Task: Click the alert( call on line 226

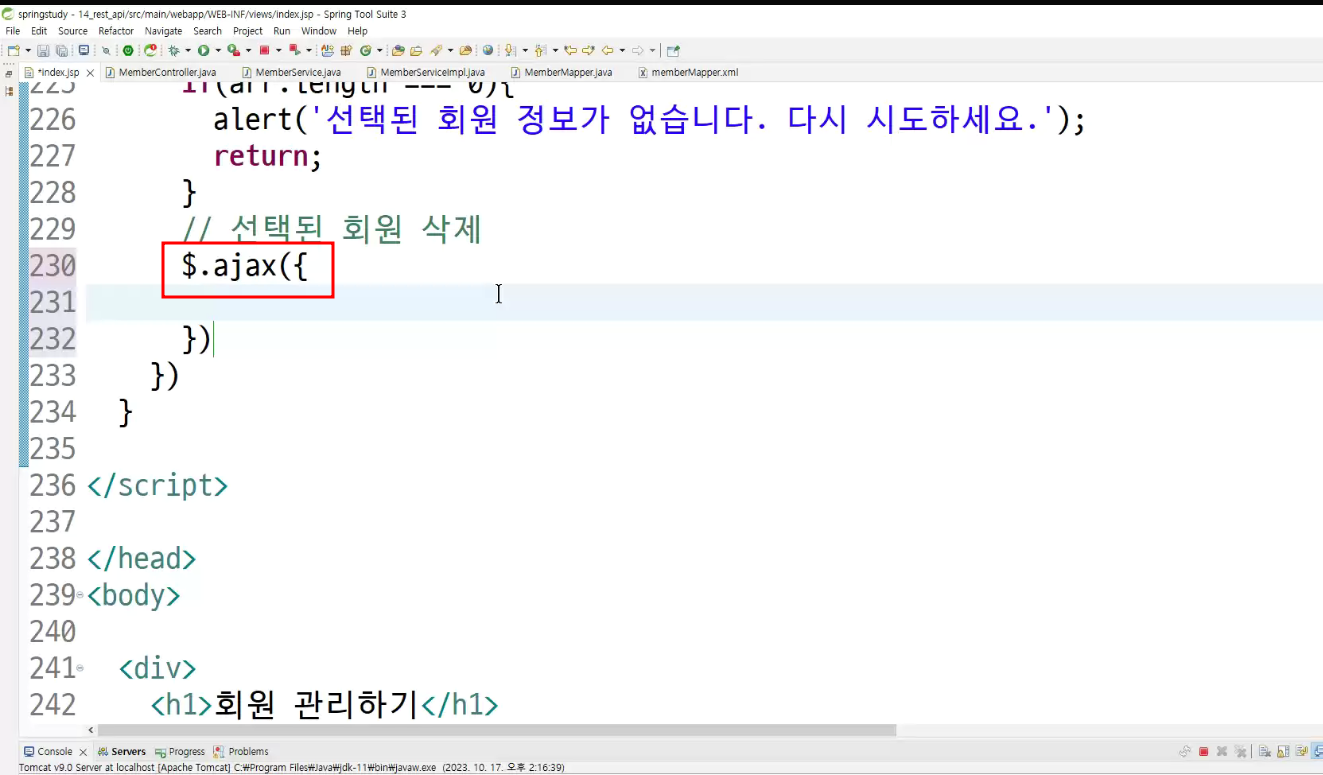Action: click(x=263, y=120)
